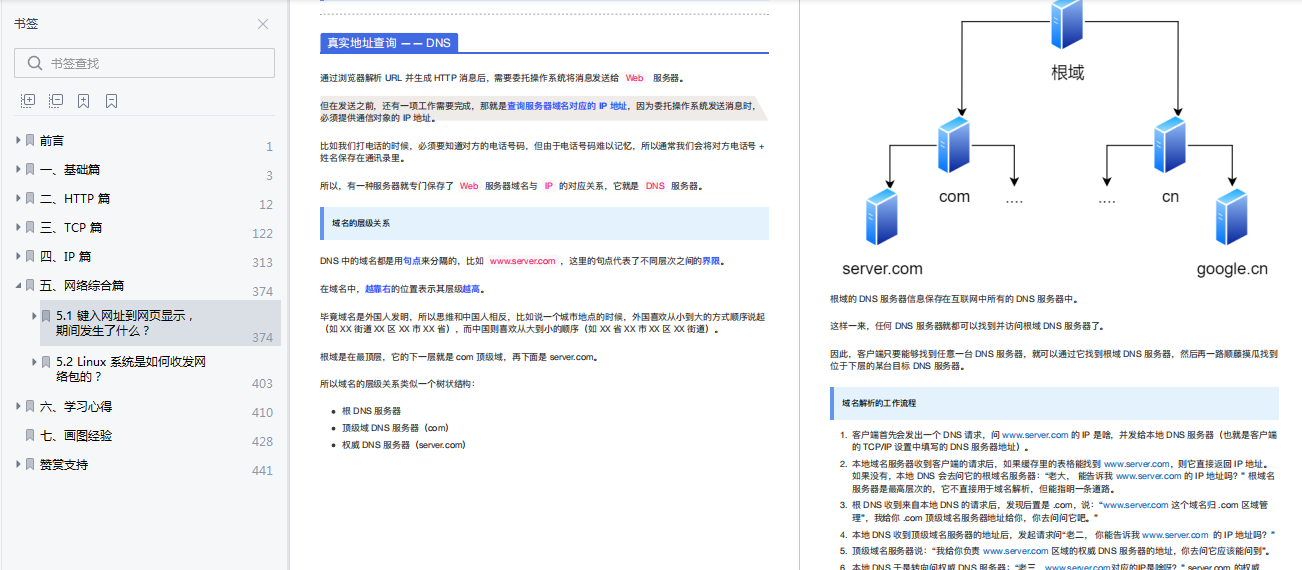
Task: Click the 真实地址查询 —— DNS section heading
Action: (x=389, y=43)
